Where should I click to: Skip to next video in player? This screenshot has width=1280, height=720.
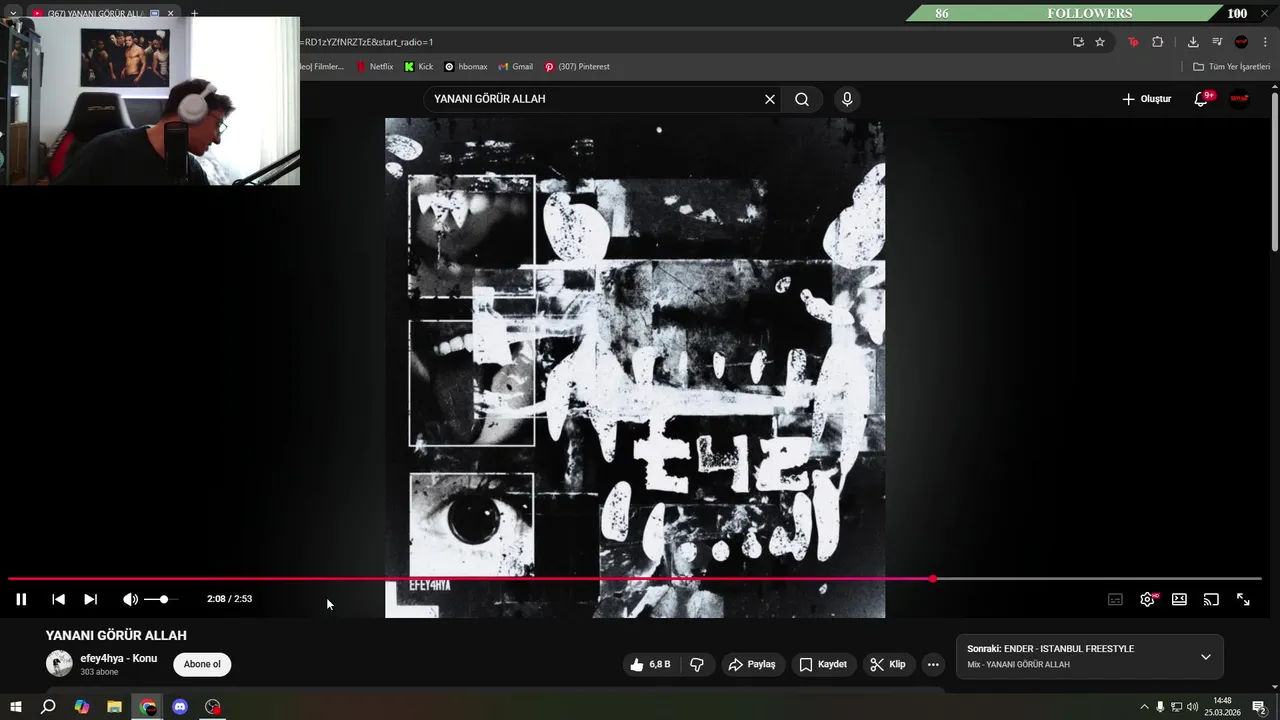(90, 599)
